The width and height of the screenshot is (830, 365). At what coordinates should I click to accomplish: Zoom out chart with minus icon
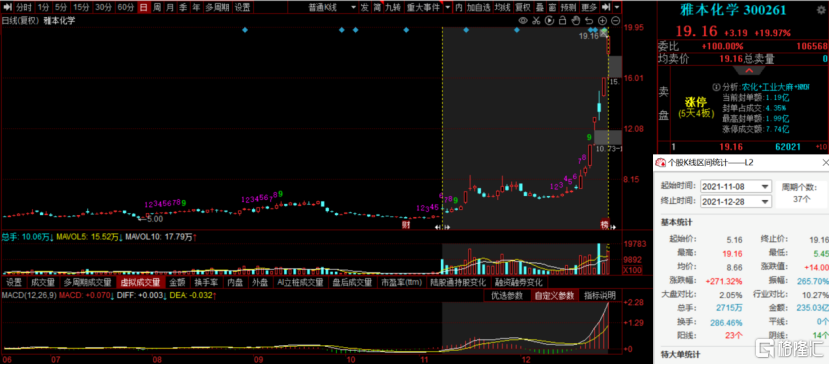[x=616, y=21]
